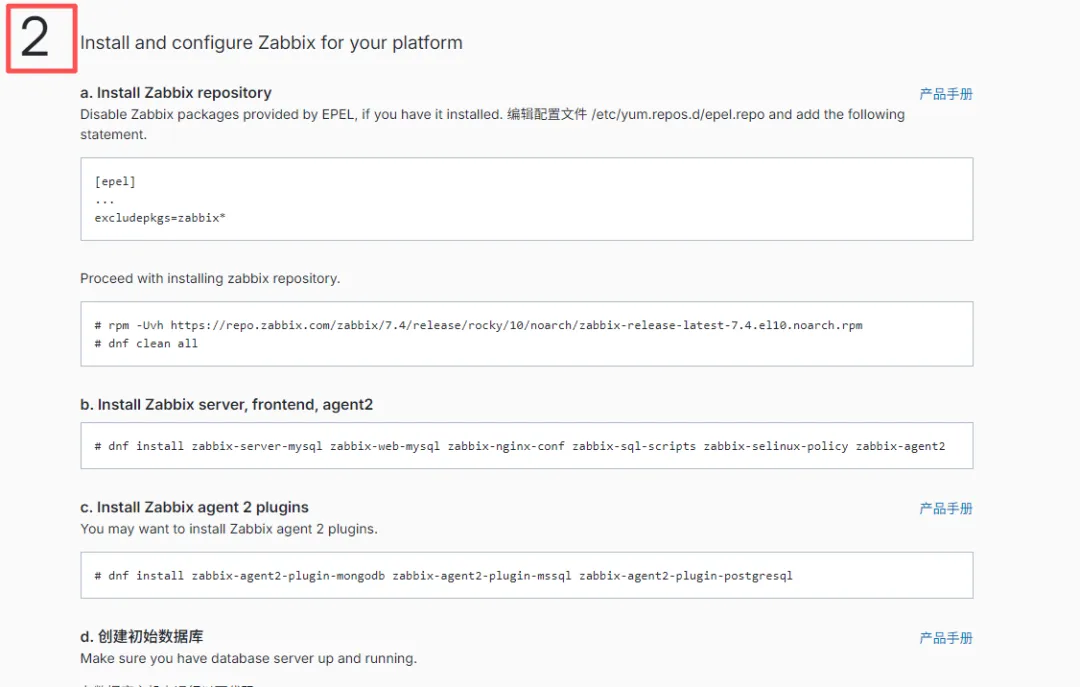Click 'Make sure you have database server up and running.'
Image resolution: width=1080 pixels, height=687 pixels.
[x=249, y=659]
